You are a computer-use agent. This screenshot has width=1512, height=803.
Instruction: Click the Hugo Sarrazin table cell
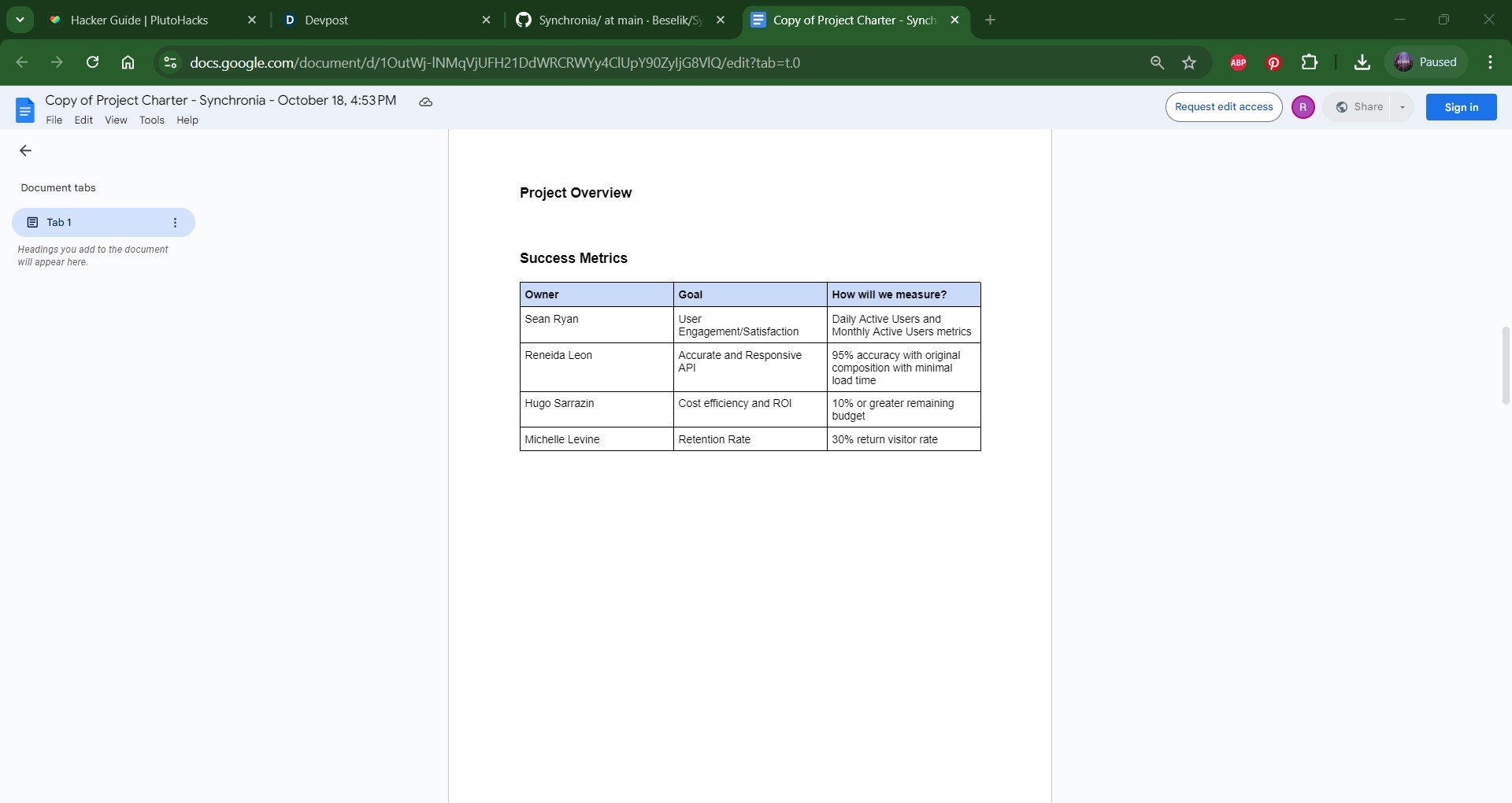[596, 409]
